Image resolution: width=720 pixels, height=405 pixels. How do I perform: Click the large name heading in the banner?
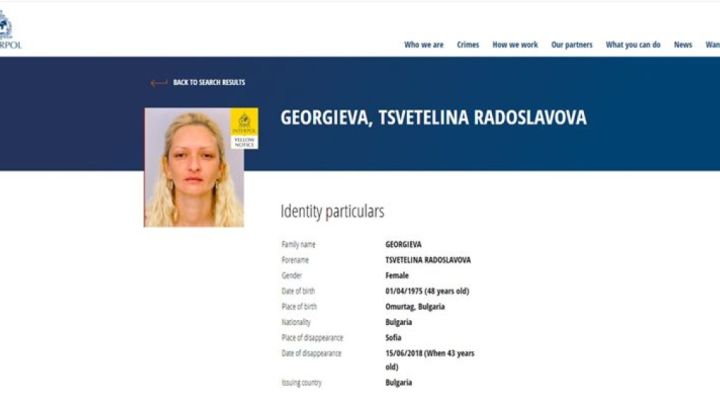click(x=433, y=118)
